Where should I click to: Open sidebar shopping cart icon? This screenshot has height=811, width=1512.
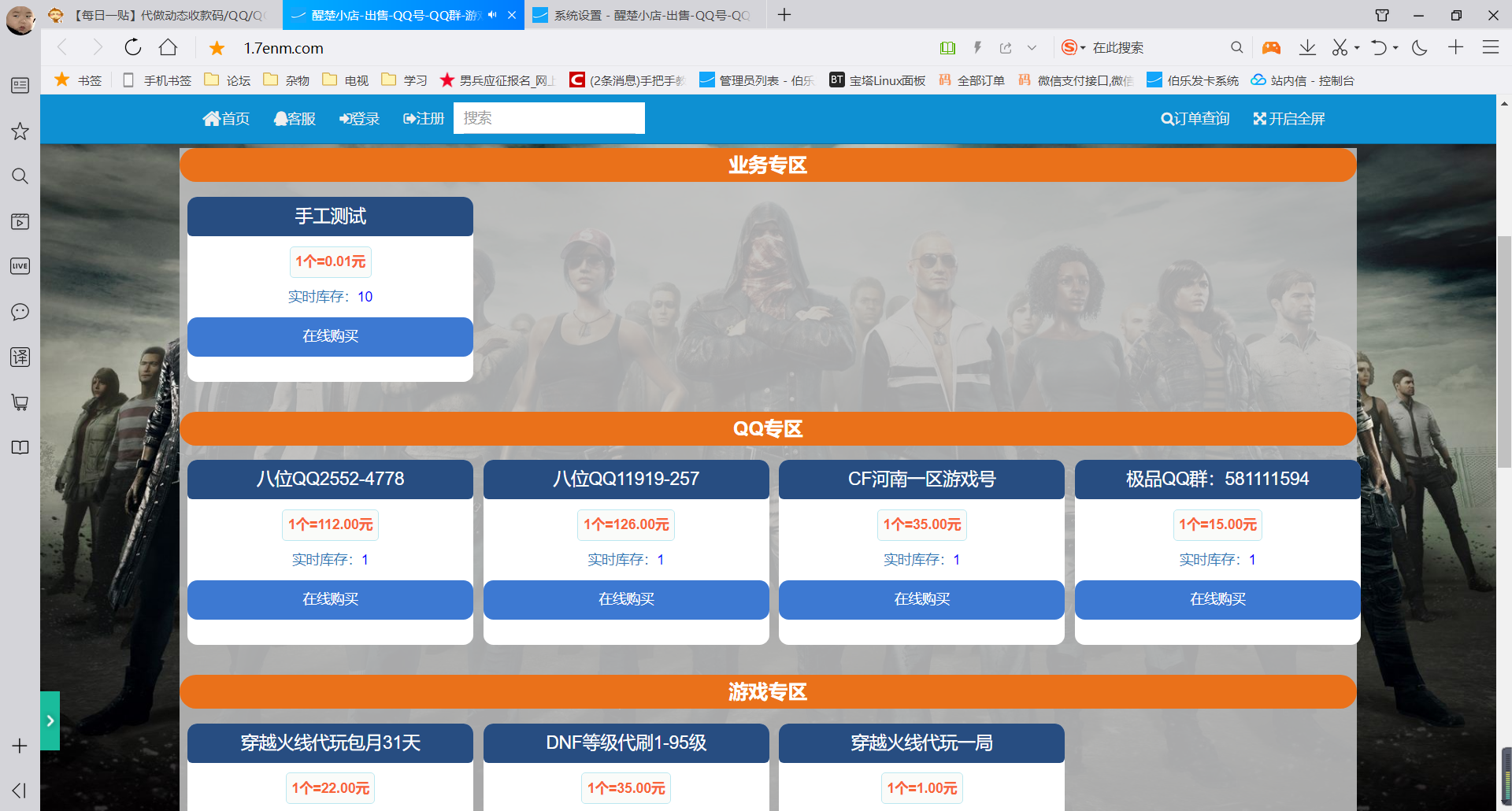pos(20,402)
